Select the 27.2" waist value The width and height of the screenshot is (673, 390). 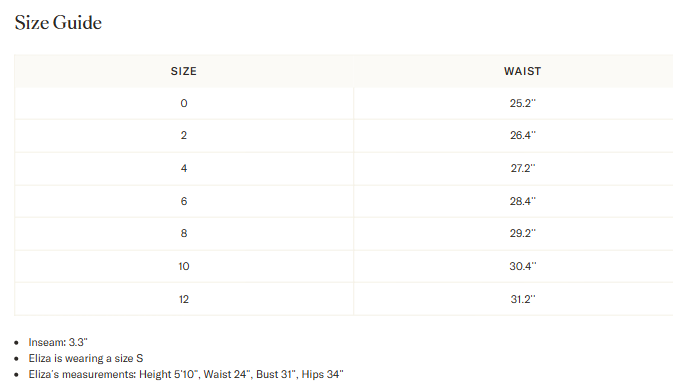[523, 168]
